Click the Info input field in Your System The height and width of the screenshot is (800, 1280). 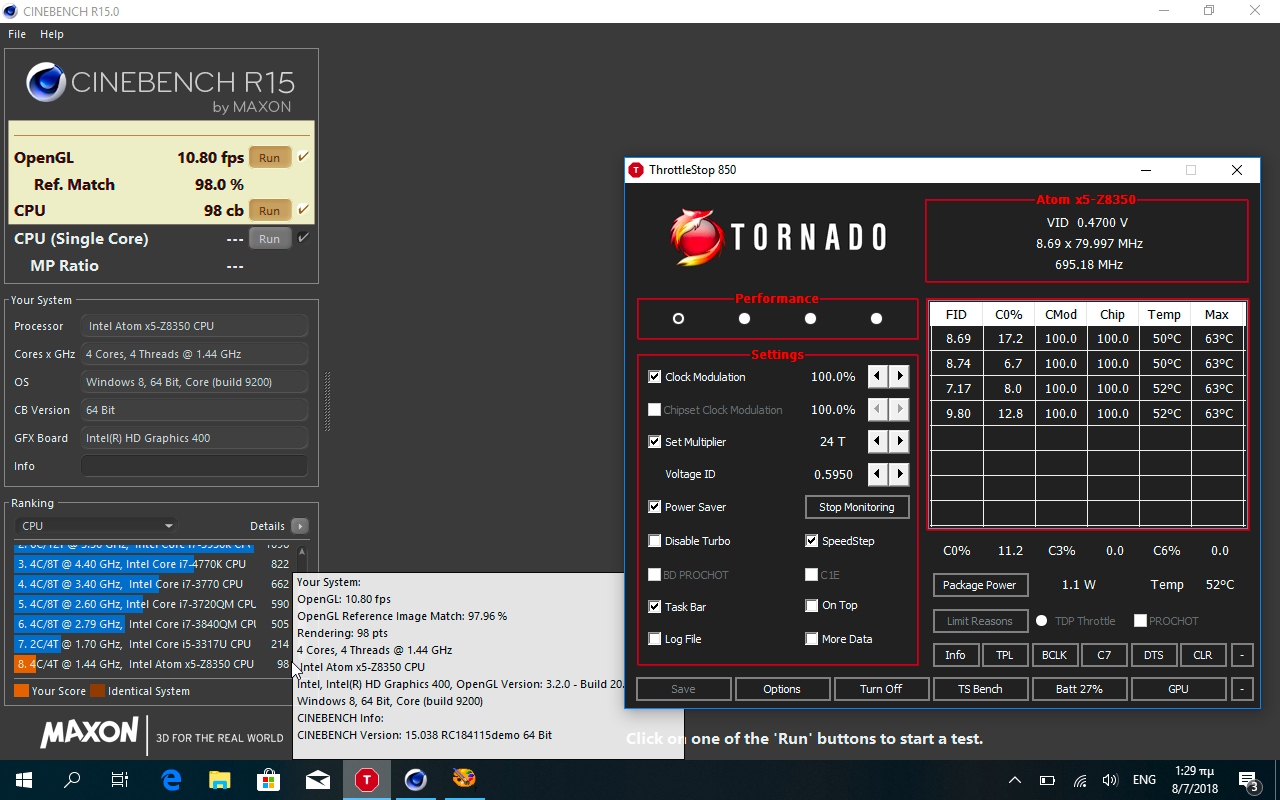pos(194,466)
